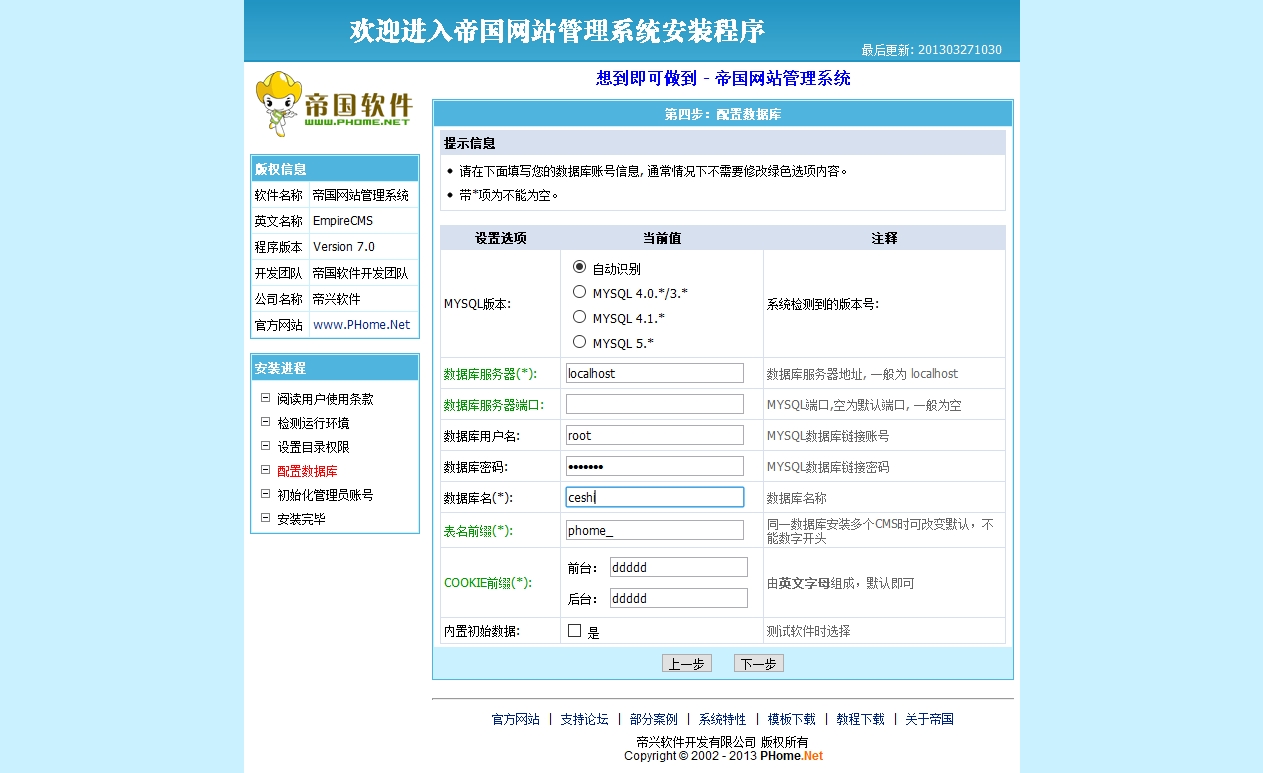Click the 数据库用户名 field containing root

655,435
